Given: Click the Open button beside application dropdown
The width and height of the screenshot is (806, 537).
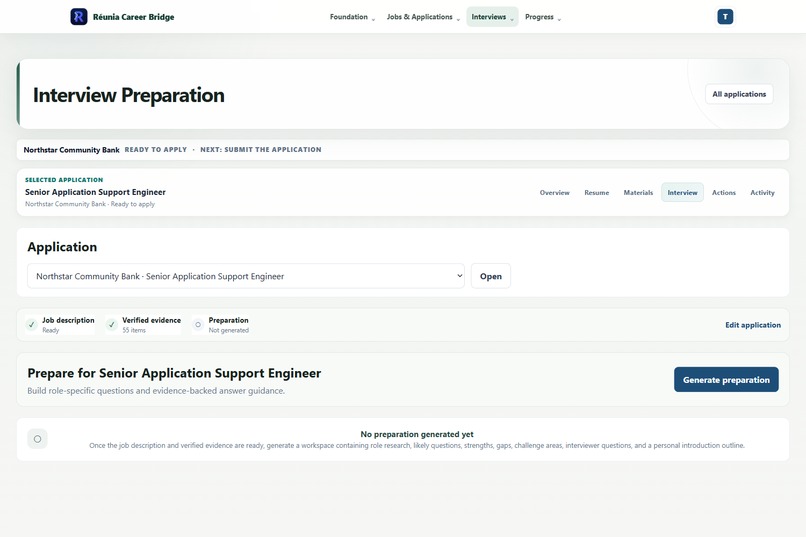Looking at the screenshot, I should [x=490, y=276].
